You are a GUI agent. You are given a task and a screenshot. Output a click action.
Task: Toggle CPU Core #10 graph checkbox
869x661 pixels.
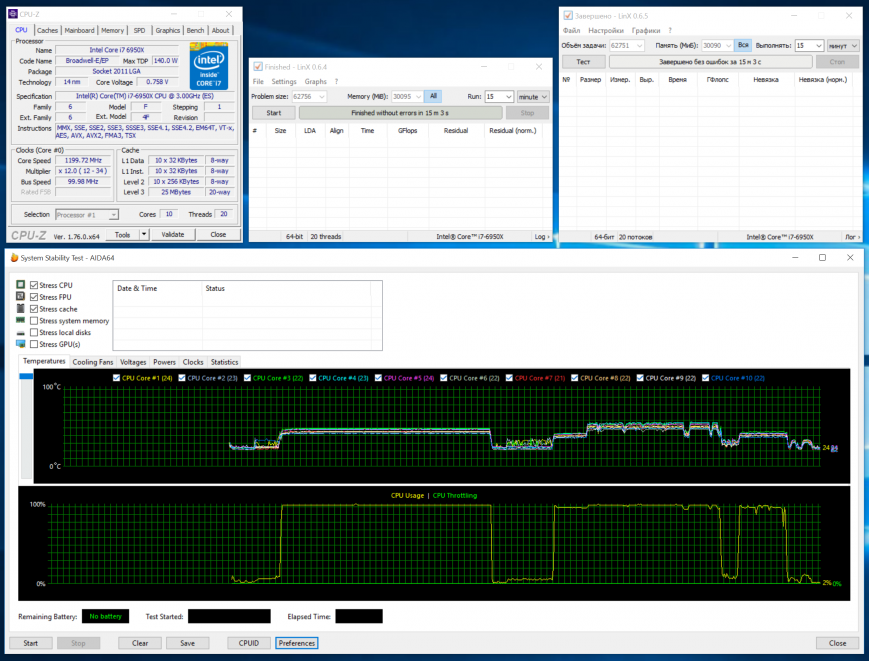click(706, 378)
